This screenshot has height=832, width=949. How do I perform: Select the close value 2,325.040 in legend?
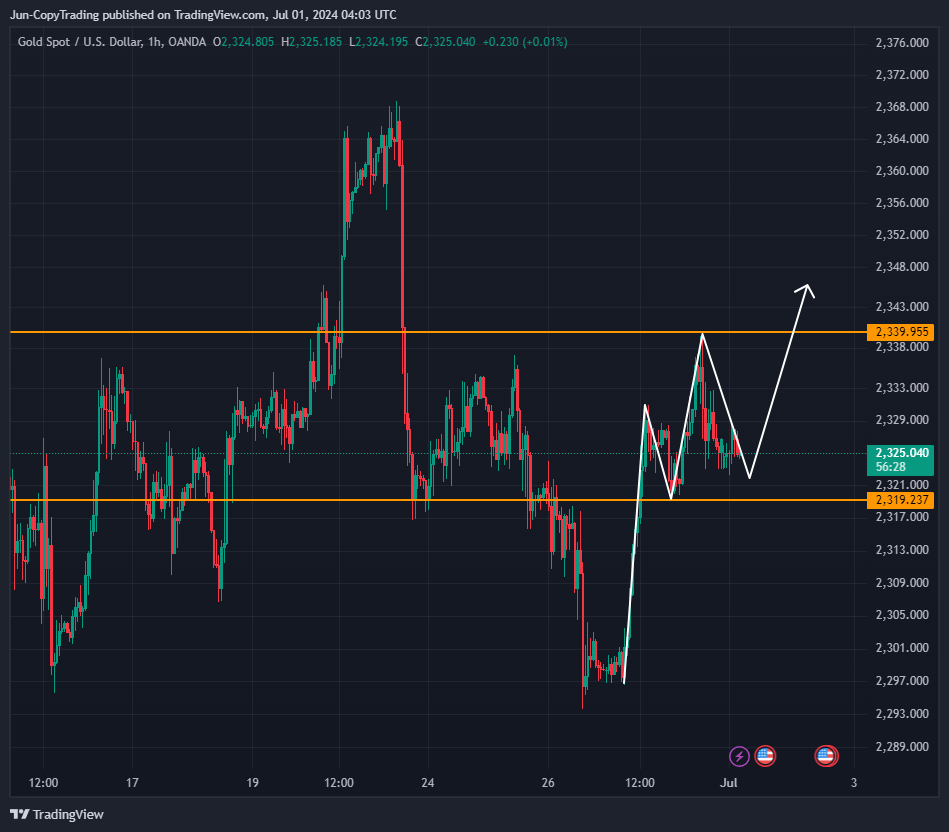[448, 42]
